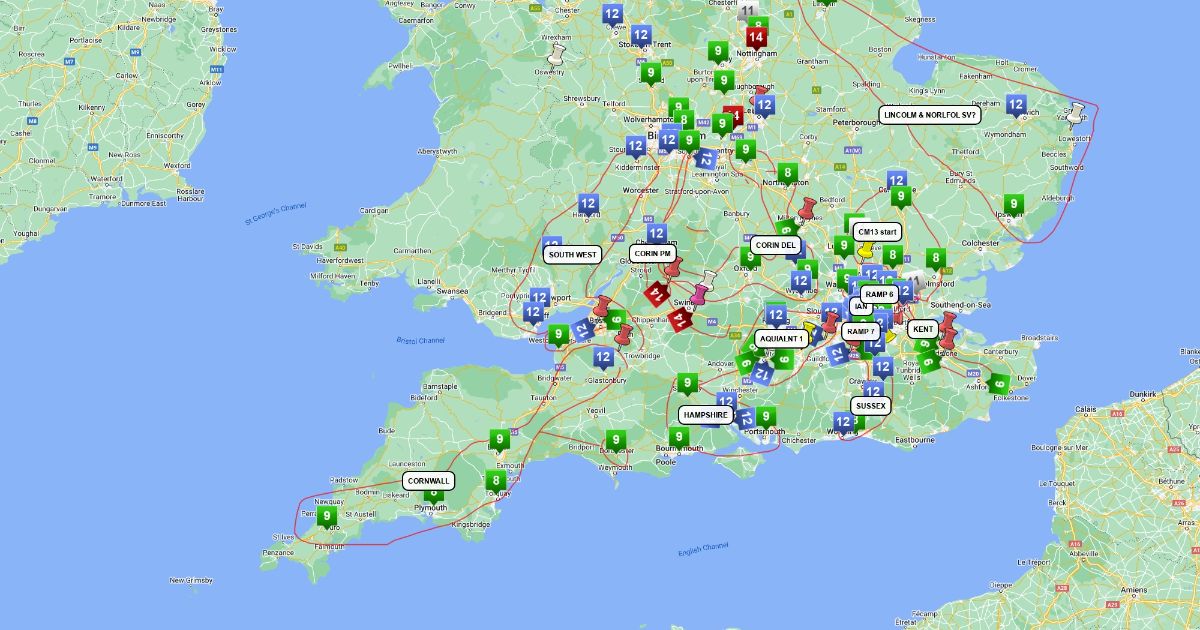Click the blue 12 marker at Crewe

pyautogui.click(x=612, y=15)
